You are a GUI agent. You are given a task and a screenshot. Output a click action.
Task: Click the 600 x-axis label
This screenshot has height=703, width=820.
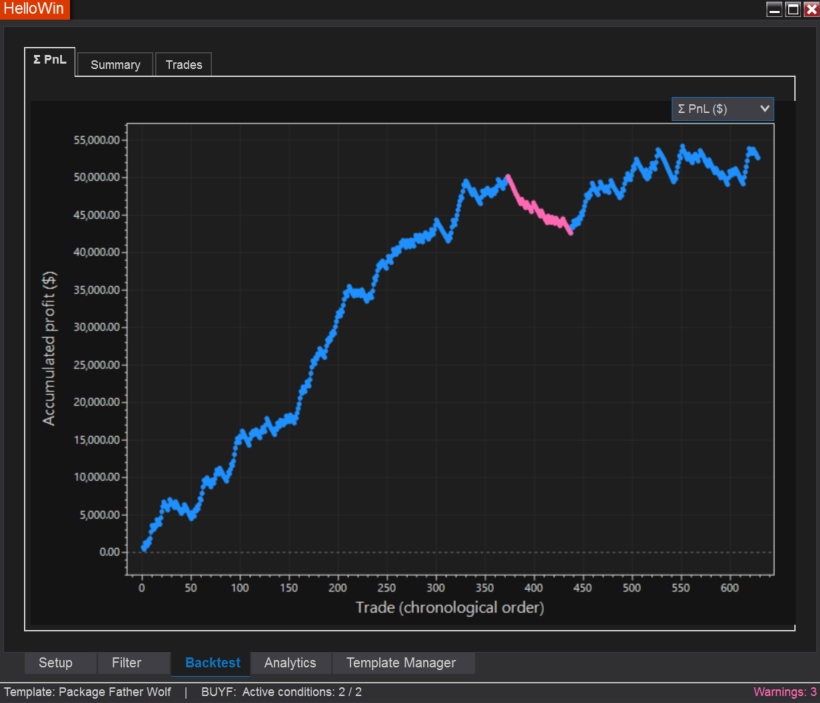(730, 588)
